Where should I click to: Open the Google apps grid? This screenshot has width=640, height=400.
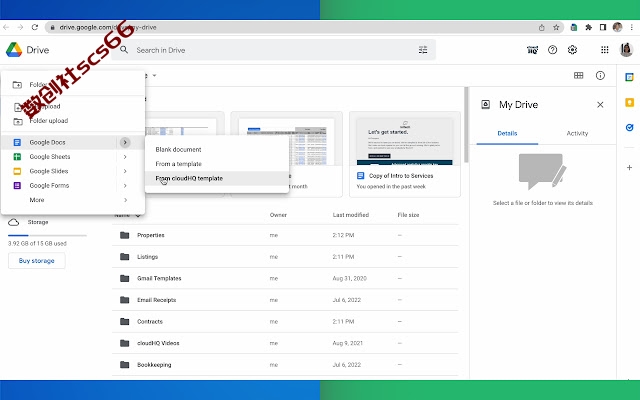click(x=604, y=50)
